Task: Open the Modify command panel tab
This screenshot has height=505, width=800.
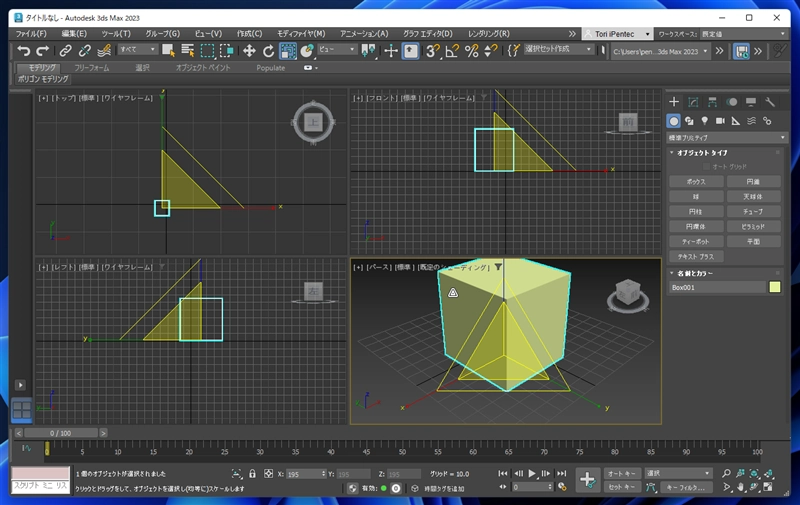Action: click(693, 102)
